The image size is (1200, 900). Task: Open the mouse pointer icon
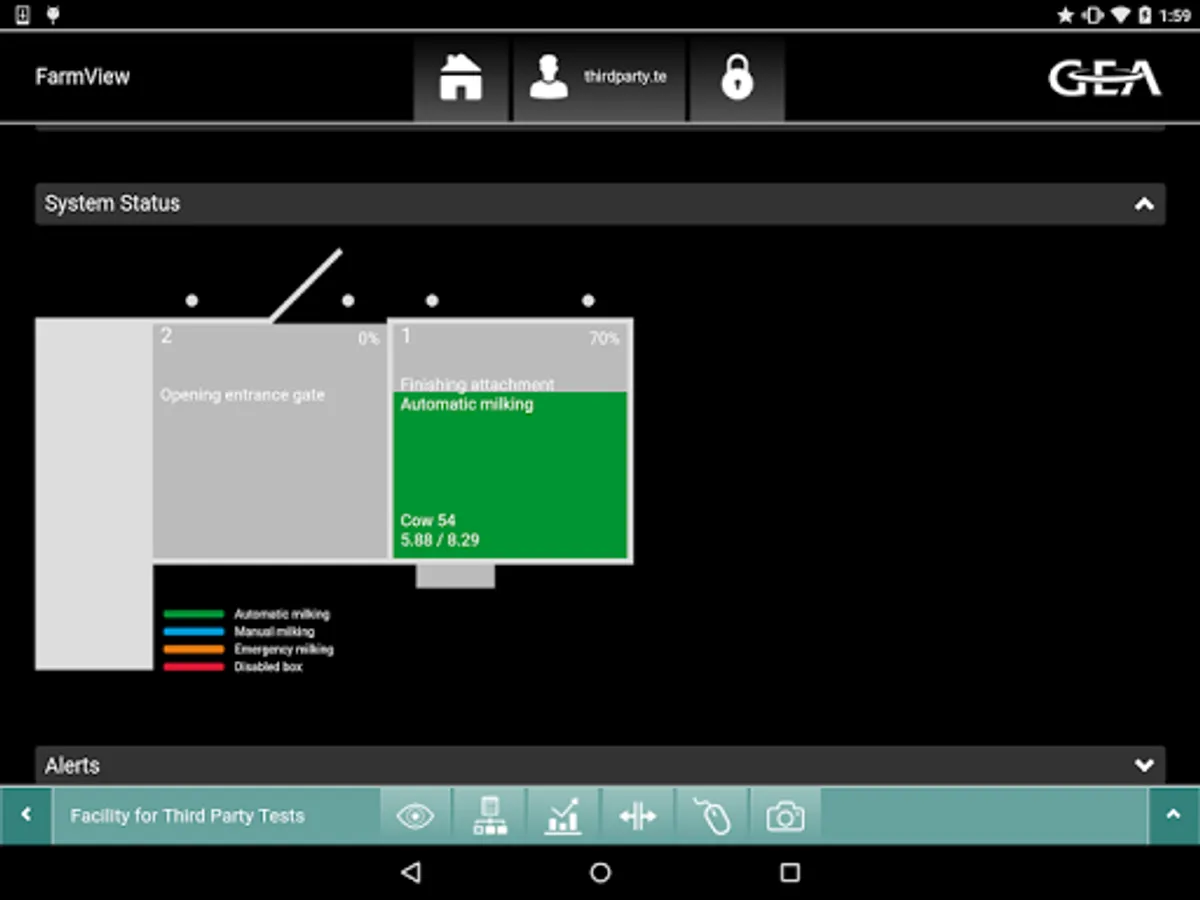tap(712, 817)
